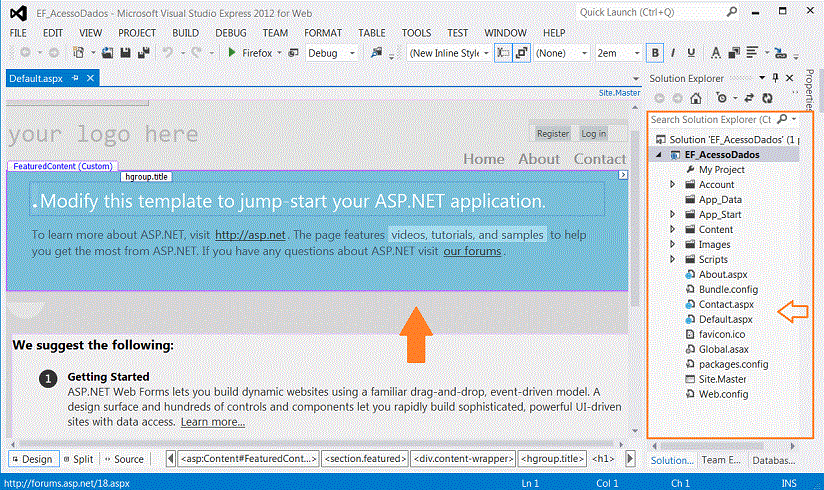
Task: Click the Convert to Hyperlink icon
Action: pos(780,53)
